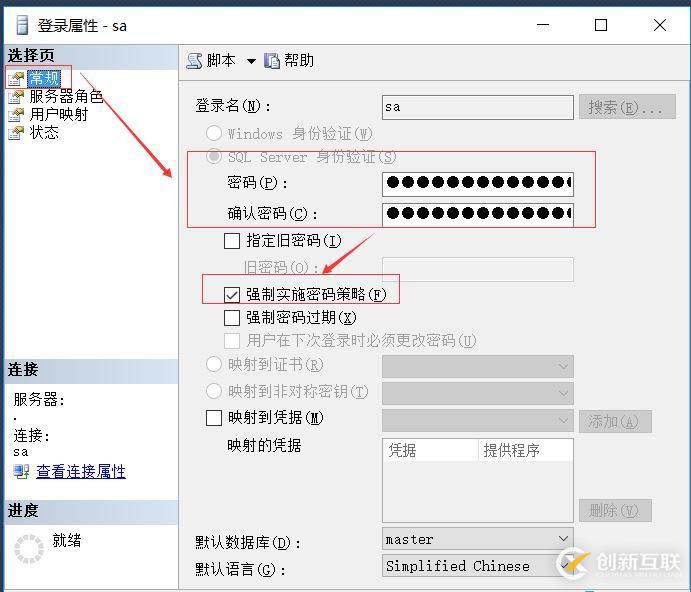Viewport: 691px width, 592px height.
Task: Select 映射到证书 radio button
Action: 214,364
